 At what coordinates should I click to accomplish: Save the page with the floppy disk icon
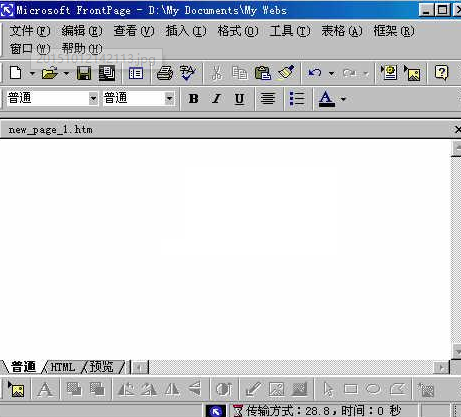pyautogui.click(x=84, y=73)
